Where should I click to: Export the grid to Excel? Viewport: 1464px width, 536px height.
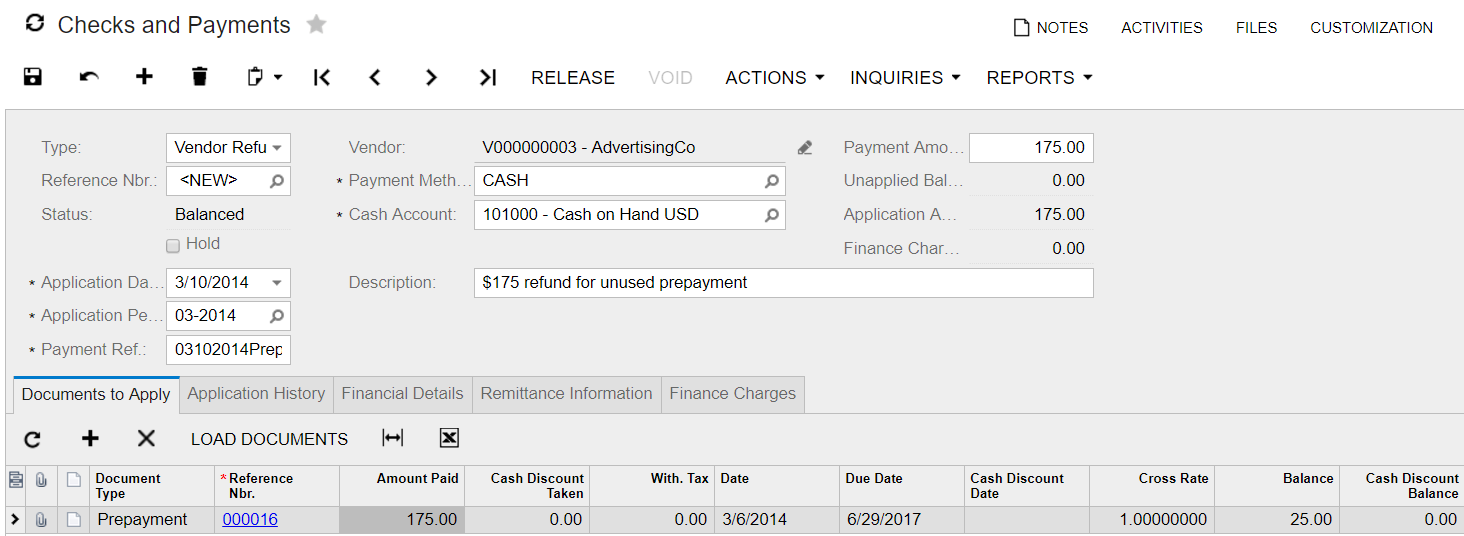coord(449,438)
